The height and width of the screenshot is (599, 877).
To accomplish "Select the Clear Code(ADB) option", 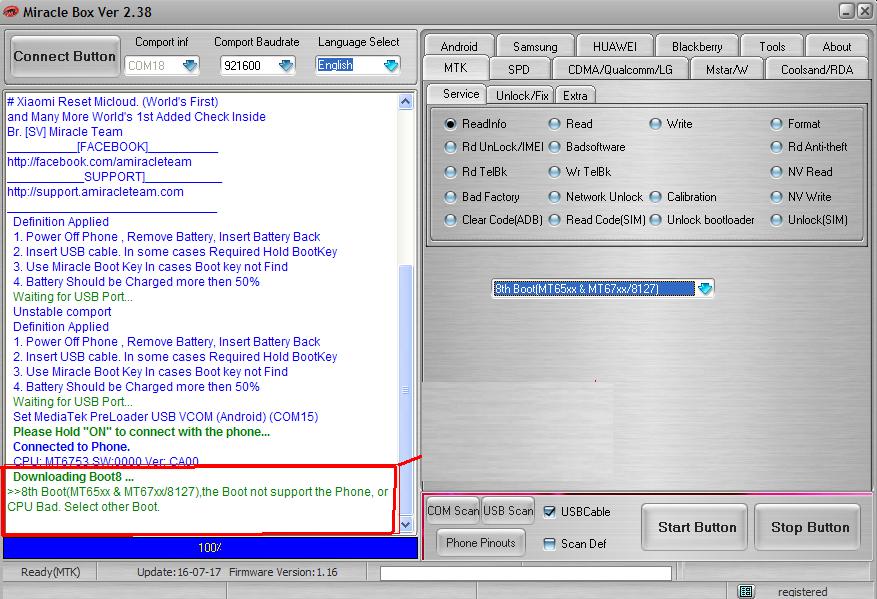I will click(450, 220).
